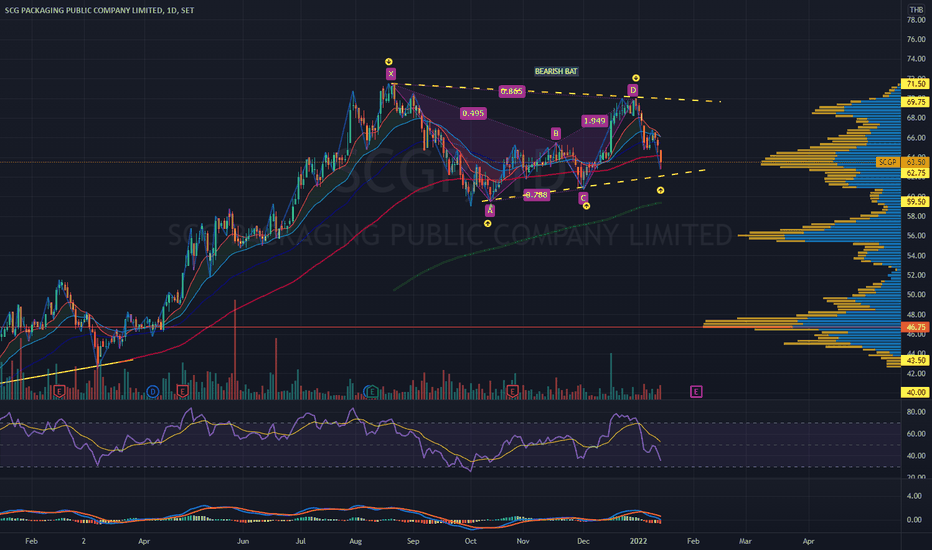The image size is (932, 550).
Task: Click the blue dividend D marker
Action: point(153,391)
